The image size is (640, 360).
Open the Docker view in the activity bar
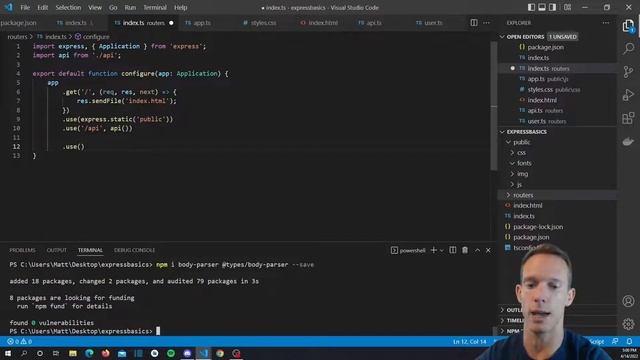pos(628,142)
